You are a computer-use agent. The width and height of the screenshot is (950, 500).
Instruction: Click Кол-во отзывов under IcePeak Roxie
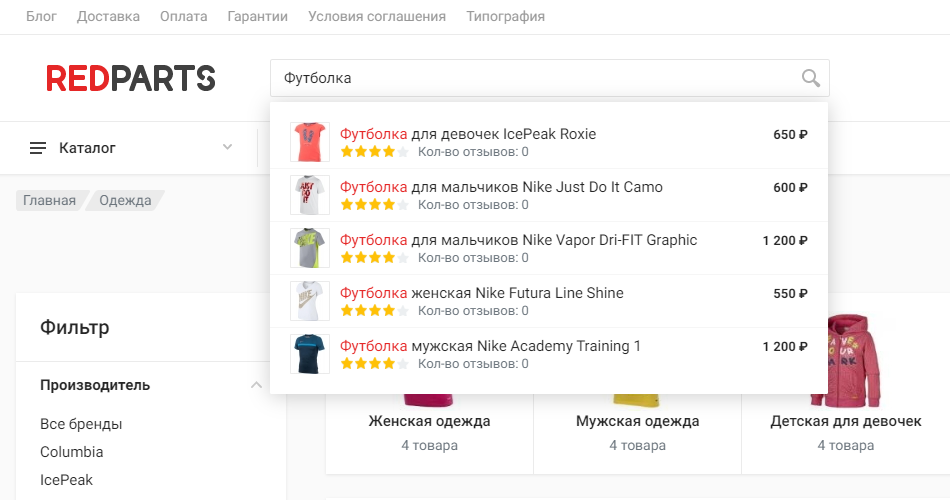tap(473, 152)
